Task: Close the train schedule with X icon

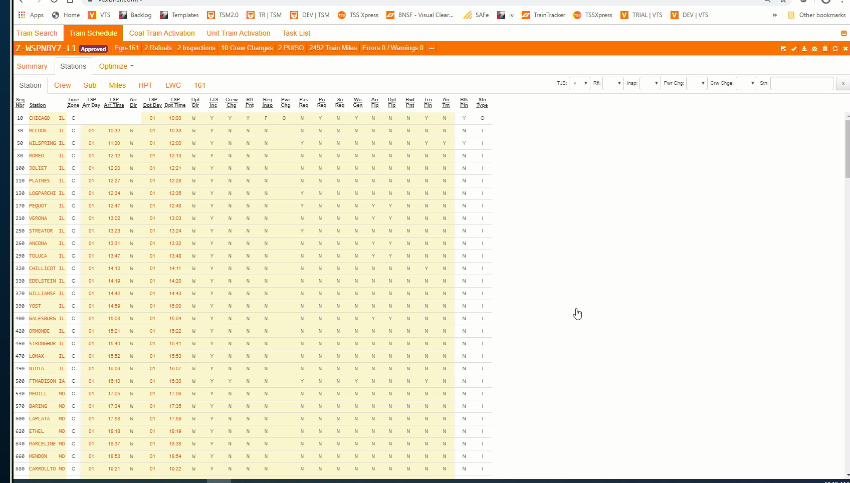Action: [845, 49]
